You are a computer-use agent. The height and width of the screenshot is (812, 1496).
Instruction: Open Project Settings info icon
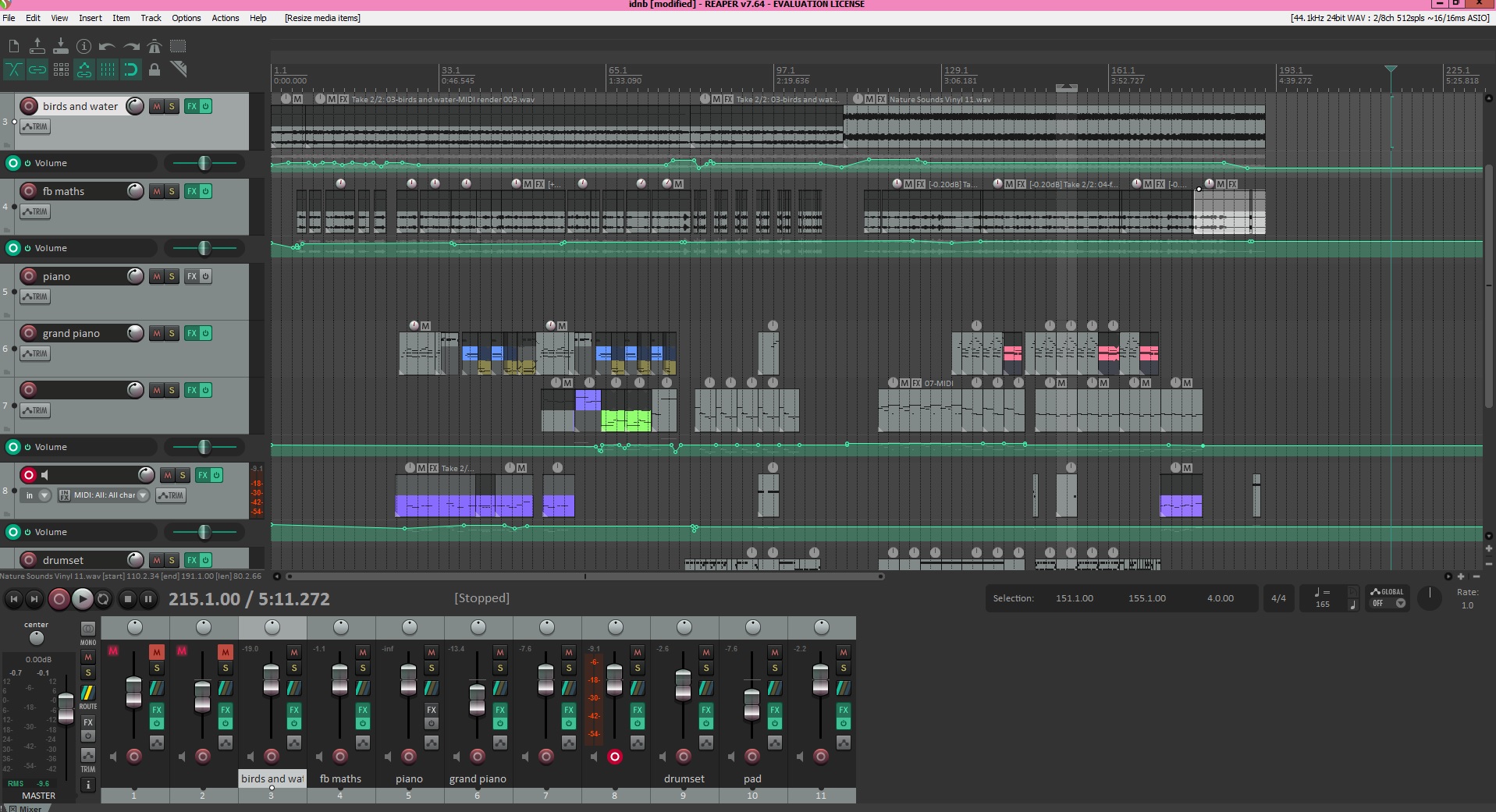(x=84, y=46)
